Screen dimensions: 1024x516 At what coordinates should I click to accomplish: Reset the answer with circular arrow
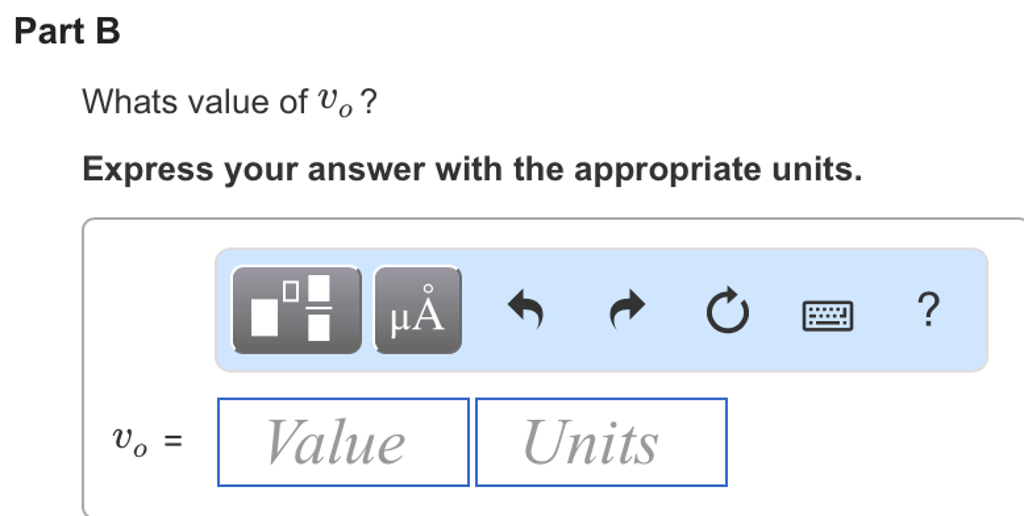(728, 312)
